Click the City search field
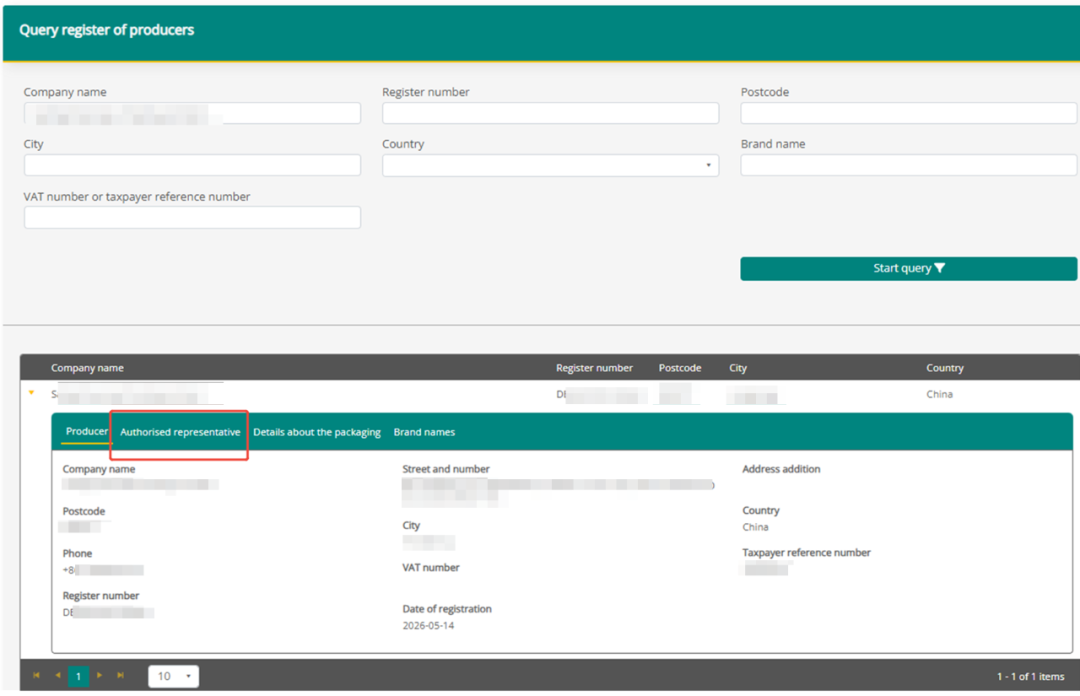The height and width of the screenshot is (696, 1080). click(x=192, y=165)
